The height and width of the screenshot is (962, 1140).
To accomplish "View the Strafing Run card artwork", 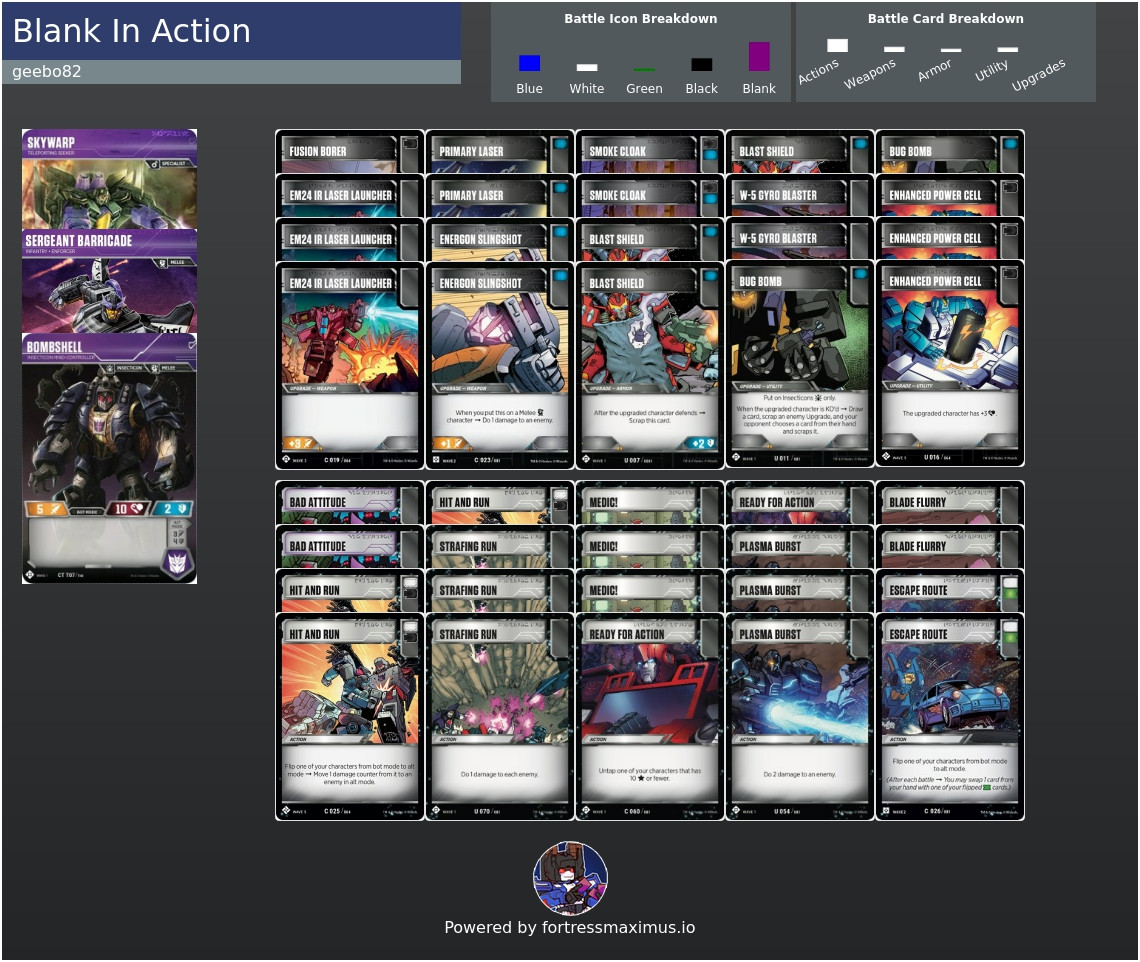I will click(499, 690).
